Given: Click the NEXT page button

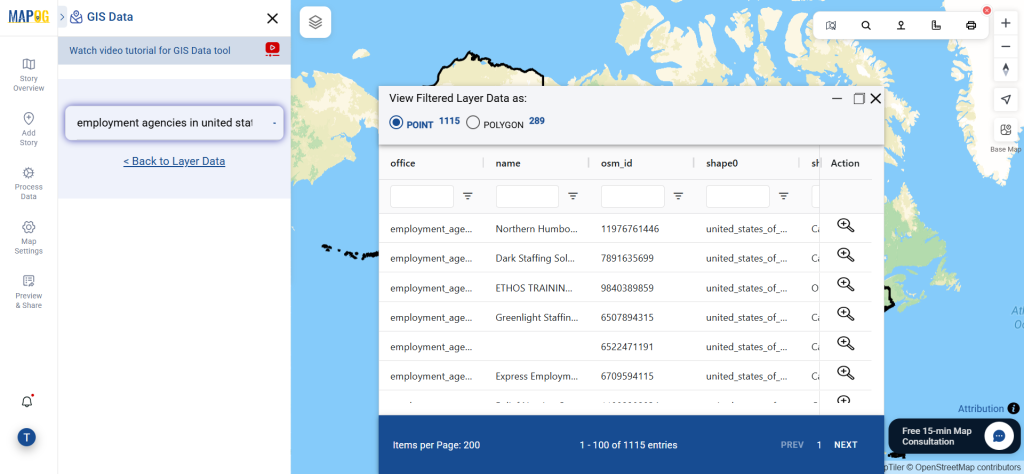Looking at the screenshot, I should click(x=846, y=445).
